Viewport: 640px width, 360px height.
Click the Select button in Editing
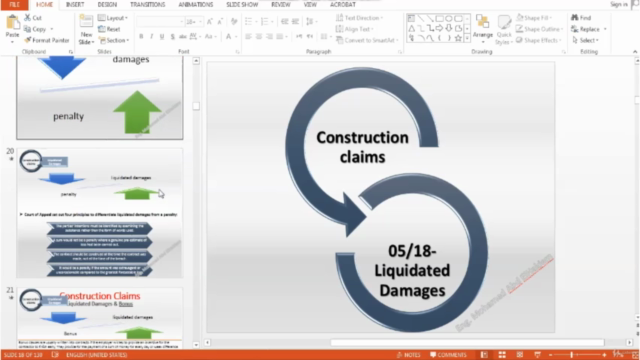pos(585,40)
